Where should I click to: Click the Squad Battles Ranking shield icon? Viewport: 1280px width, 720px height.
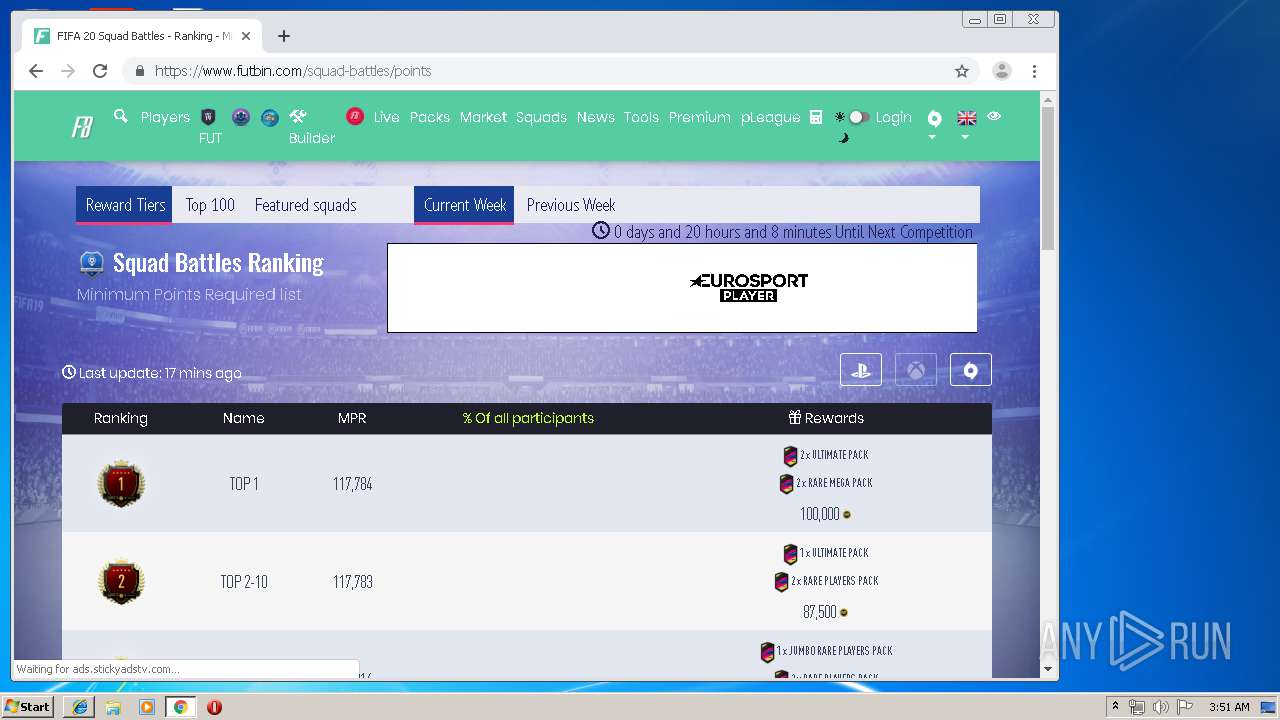(91, 263)
